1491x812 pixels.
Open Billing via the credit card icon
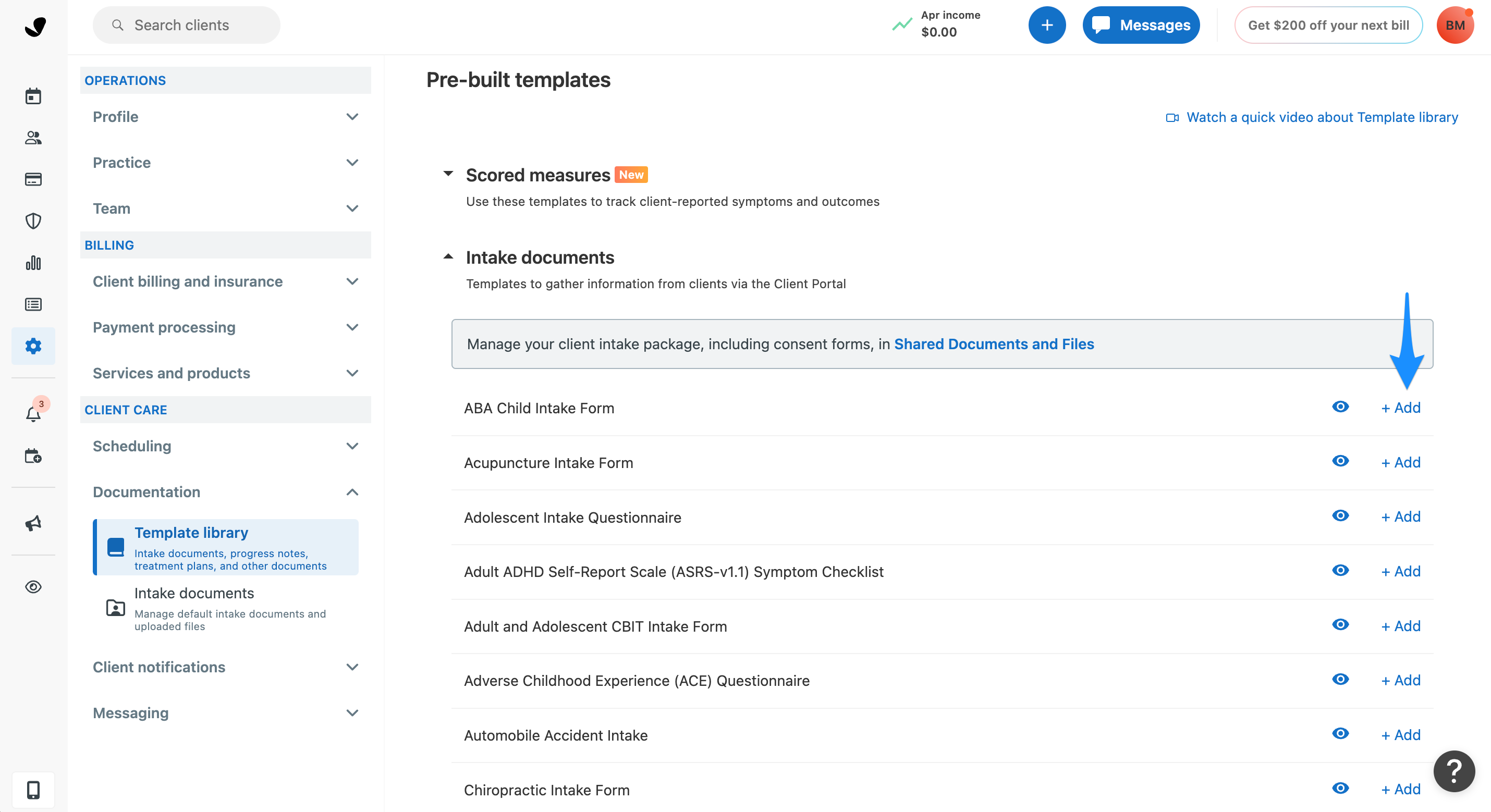coord(33,179)
